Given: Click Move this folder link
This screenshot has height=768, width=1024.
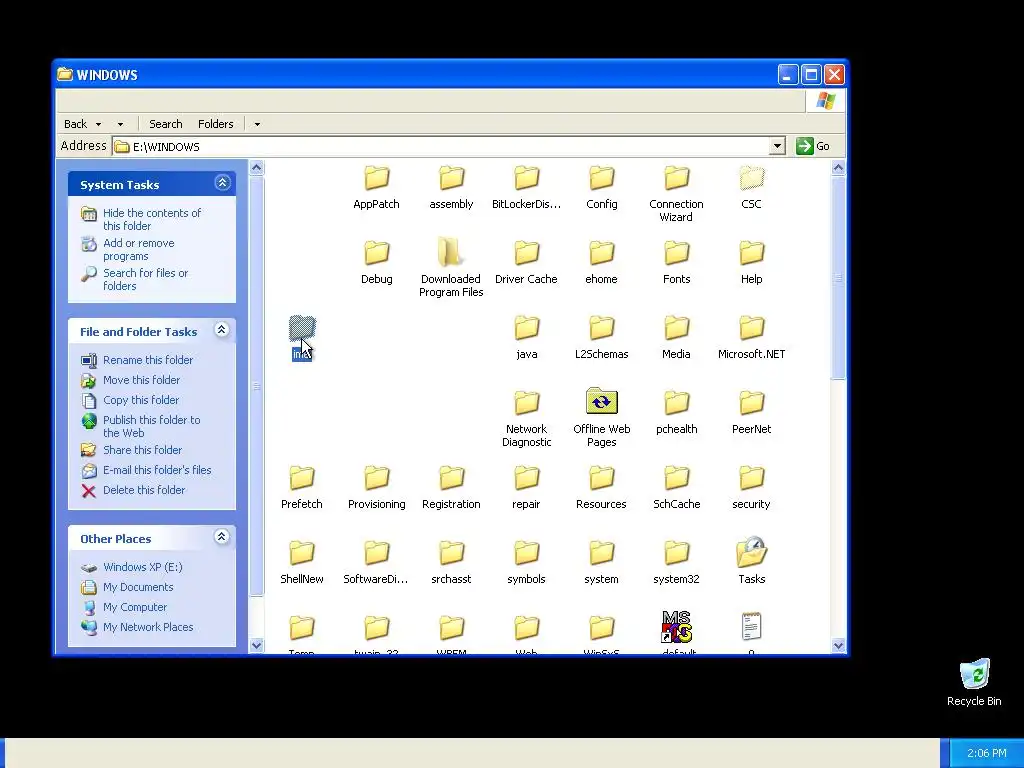Looking at the screenshot, I should [x=142, y=380].
